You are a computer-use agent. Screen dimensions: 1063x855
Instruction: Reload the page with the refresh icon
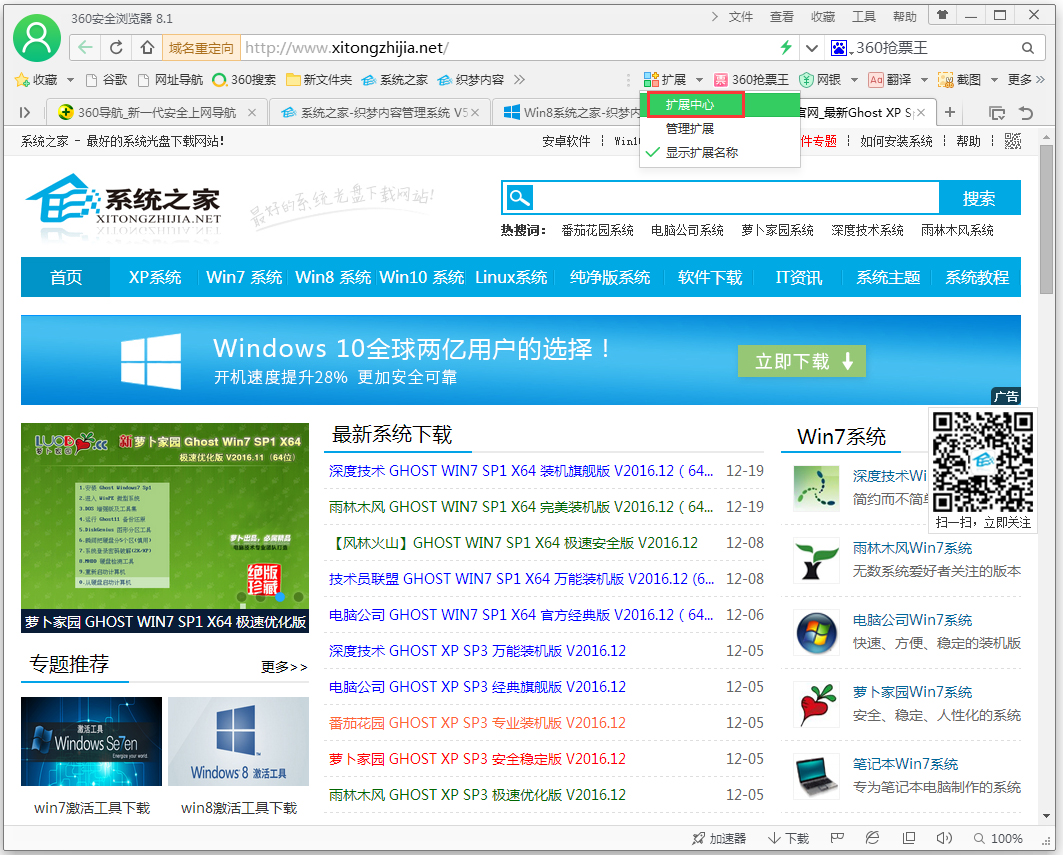tap(117, 47)
